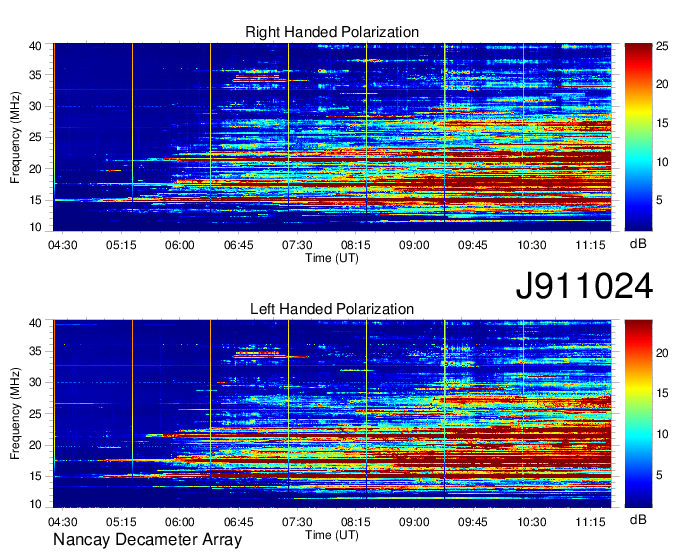680x552 pixels.
Task: Click the "Nancay Decameter Array" caption
Action: 147,540
